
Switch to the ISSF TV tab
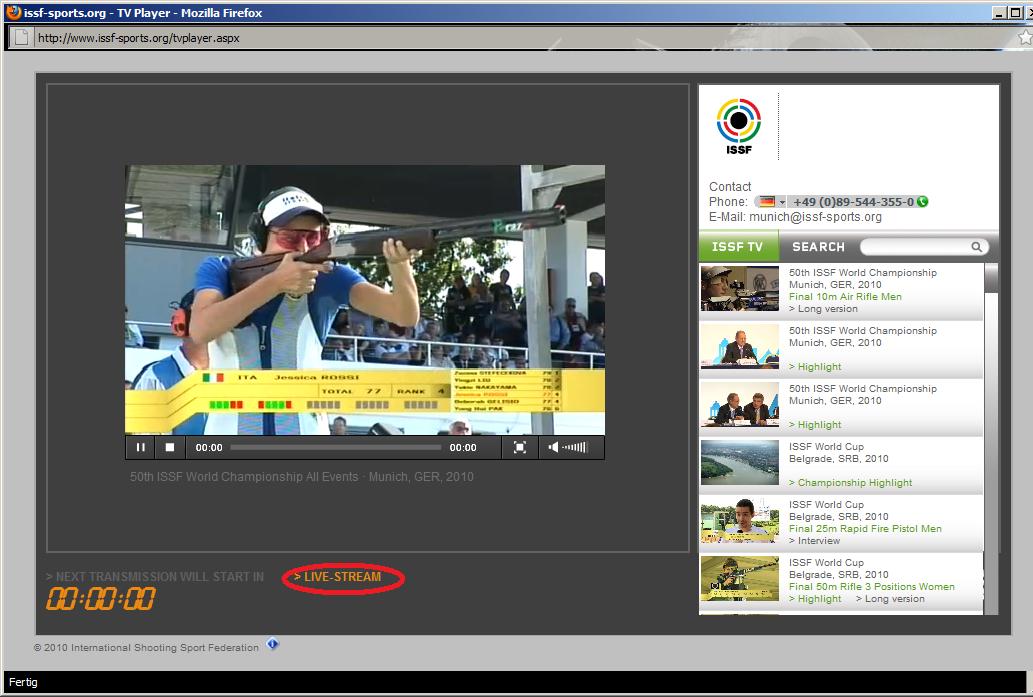[738, 247]
